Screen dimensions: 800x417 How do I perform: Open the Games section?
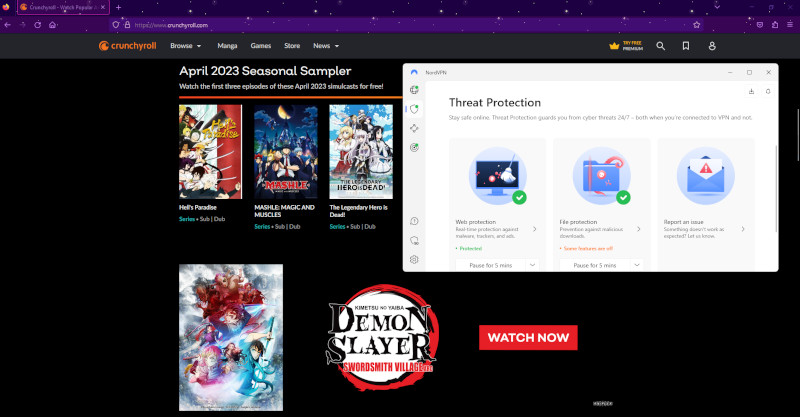(261, 46)
